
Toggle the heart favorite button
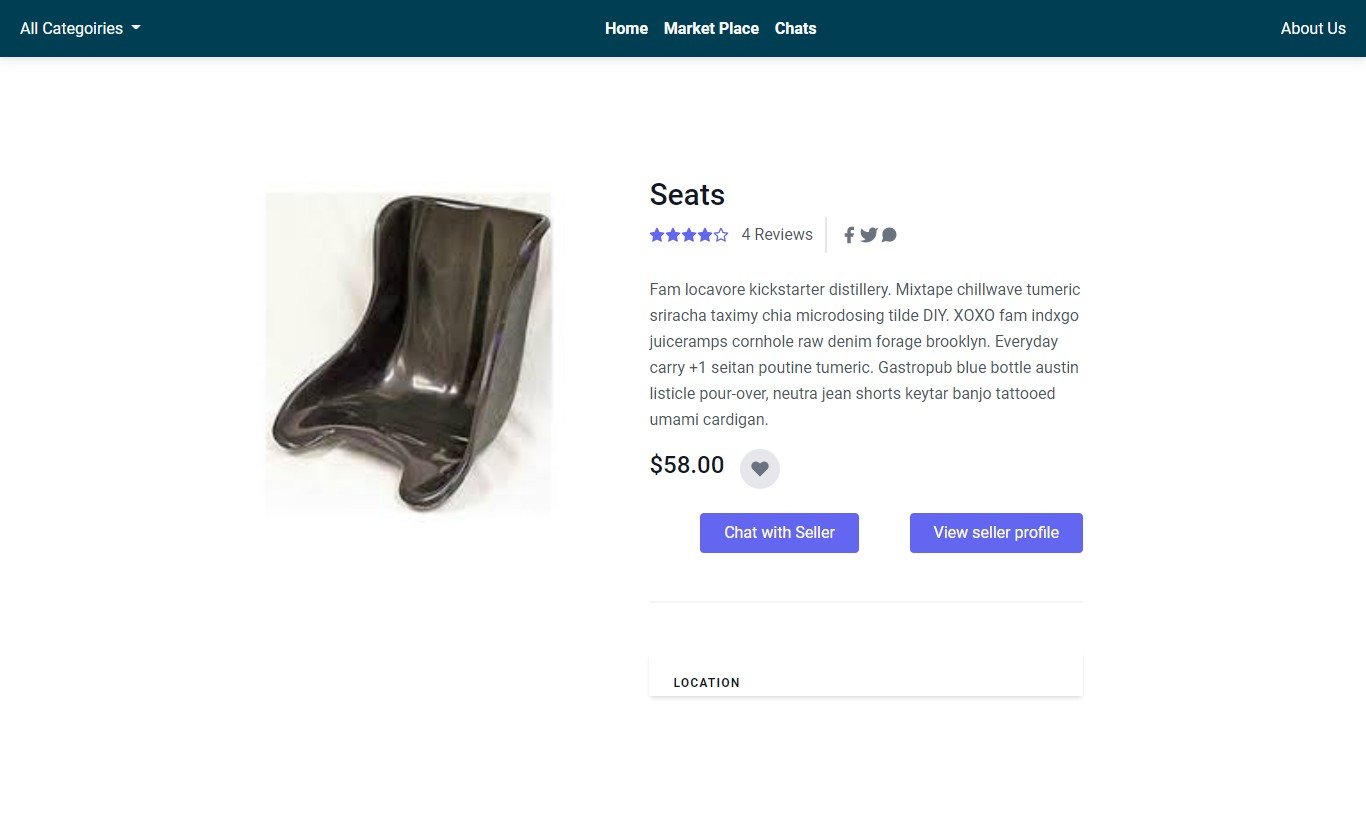click(760, 468)
